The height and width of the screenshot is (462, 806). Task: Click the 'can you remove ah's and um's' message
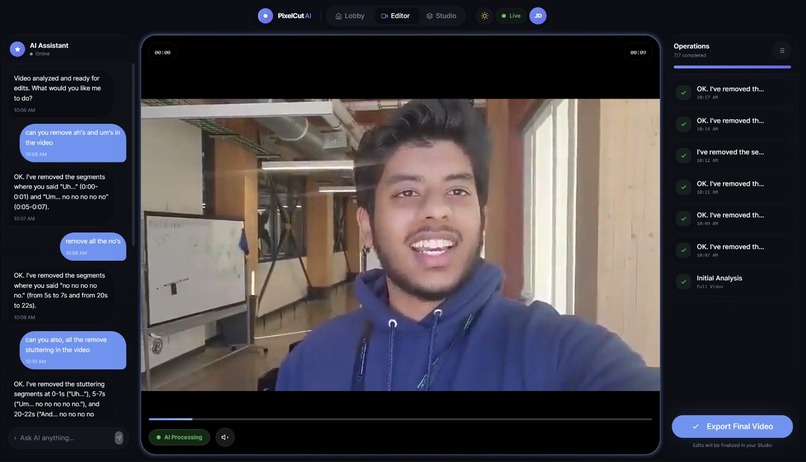(x=73, y=143)
